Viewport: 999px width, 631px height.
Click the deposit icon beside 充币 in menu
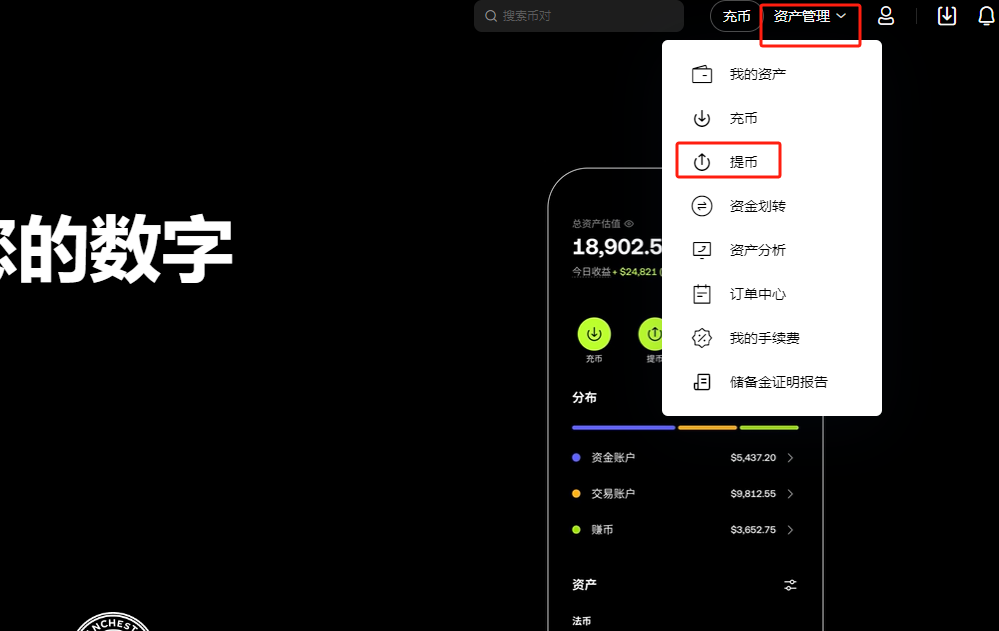701,118
